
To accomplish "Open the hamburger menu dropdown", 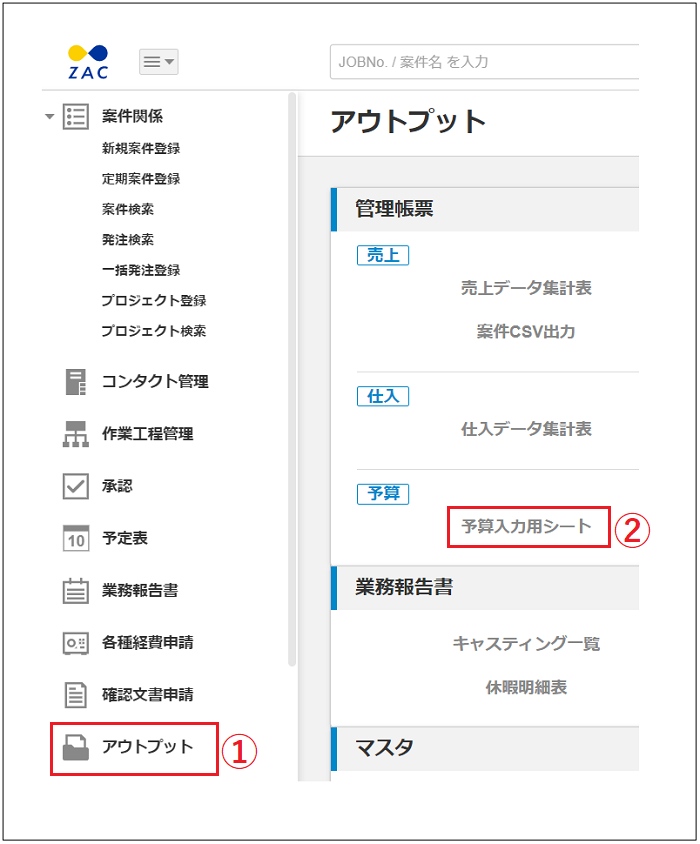I will click(158, 62).
